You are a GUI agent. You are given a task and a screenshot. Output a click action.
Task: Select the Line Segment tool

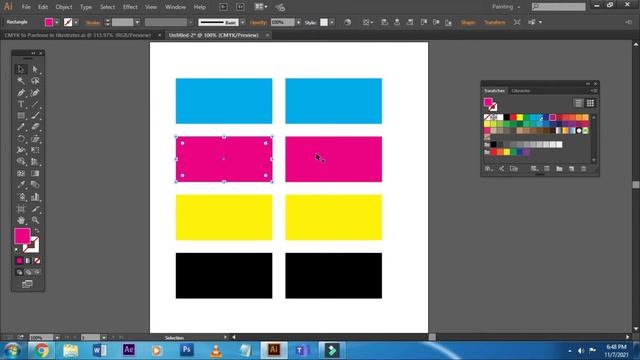(35, 104)
